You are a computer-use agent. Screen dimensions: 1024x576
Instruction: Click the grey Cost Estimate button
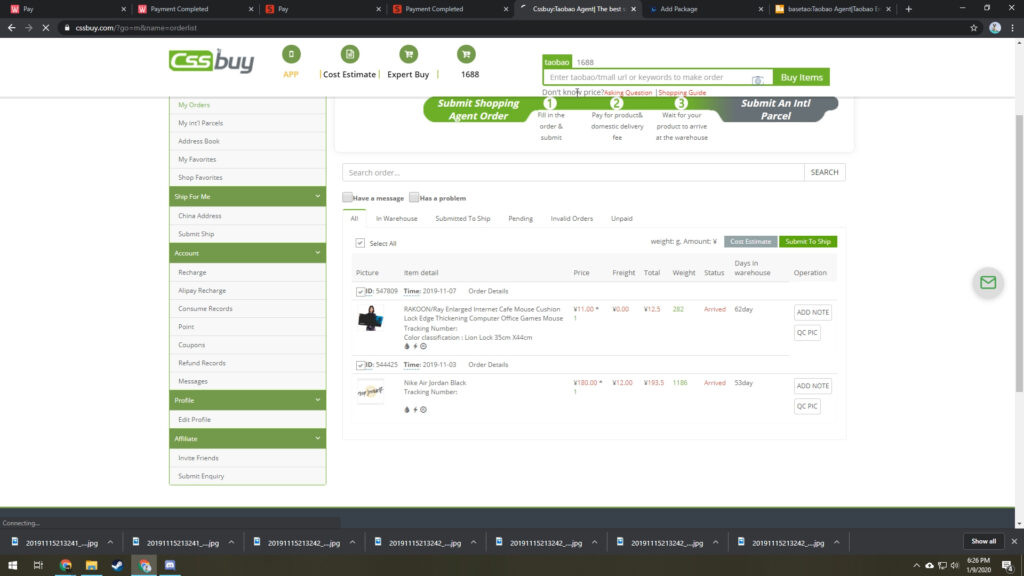(750, 242)
